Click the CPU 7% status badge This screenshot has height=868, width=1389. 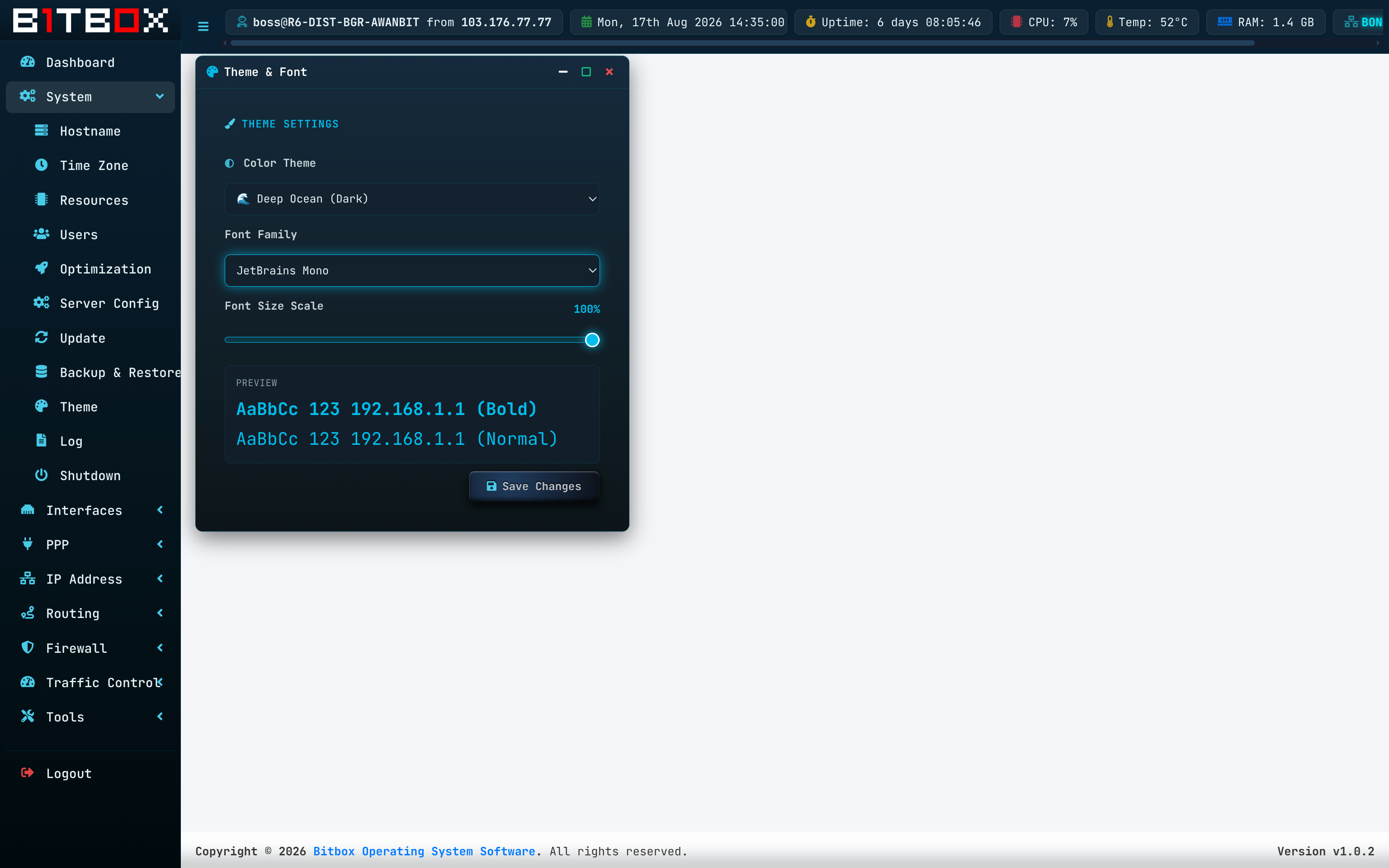(1044, 23)
